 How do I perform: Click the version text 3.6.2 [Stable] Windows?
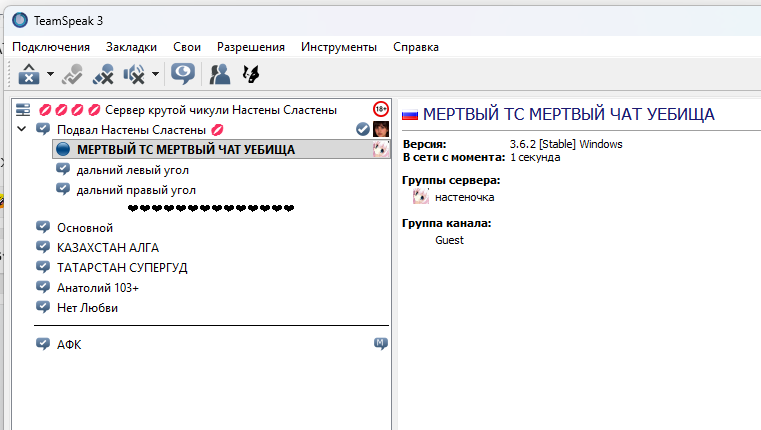click(x=566, y=144)
